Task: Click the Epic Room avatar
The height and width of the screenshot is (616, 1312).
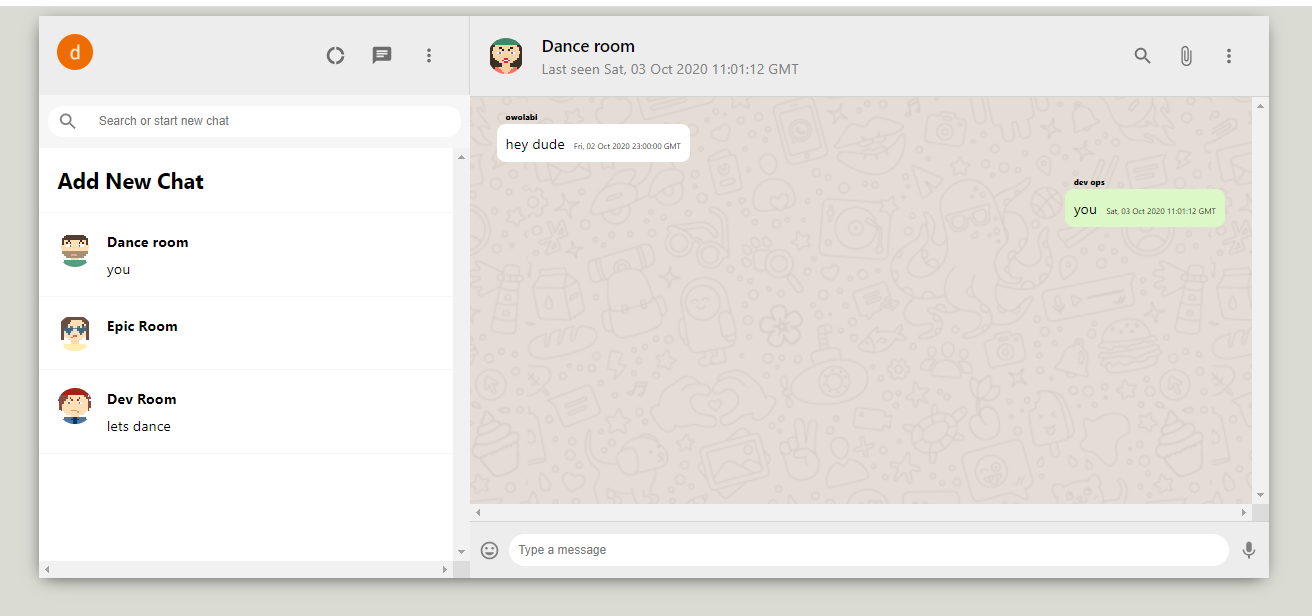Action: pyautogui.click(x=75, y=333)
